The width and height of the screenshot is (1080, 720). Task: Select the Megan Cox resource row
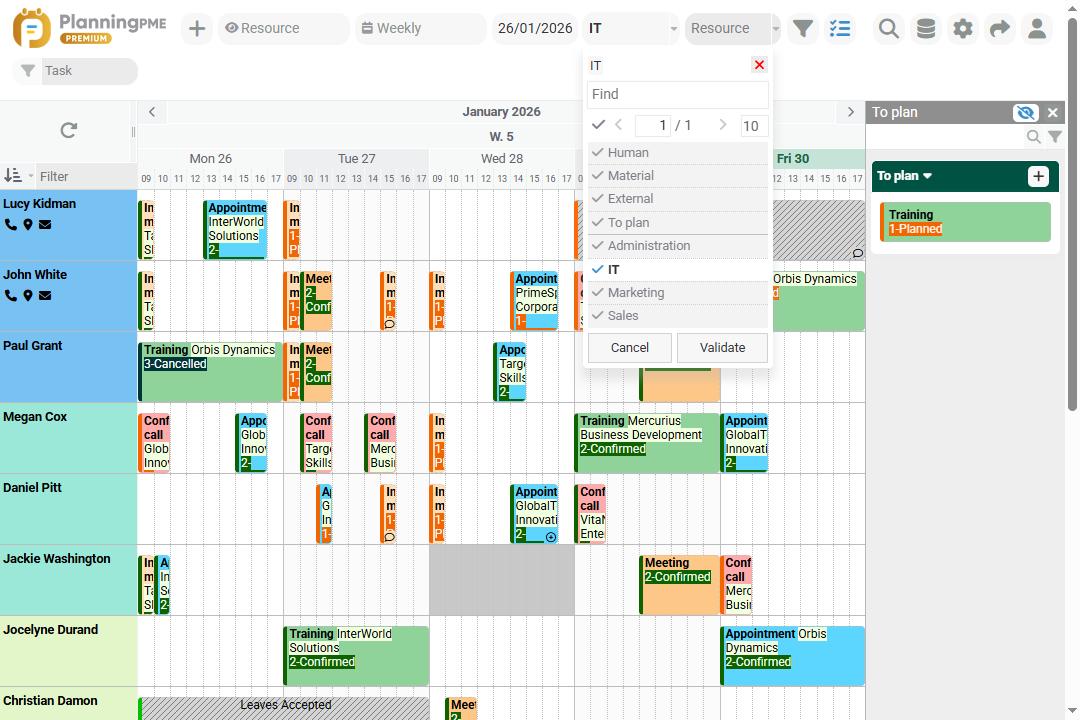68,438
